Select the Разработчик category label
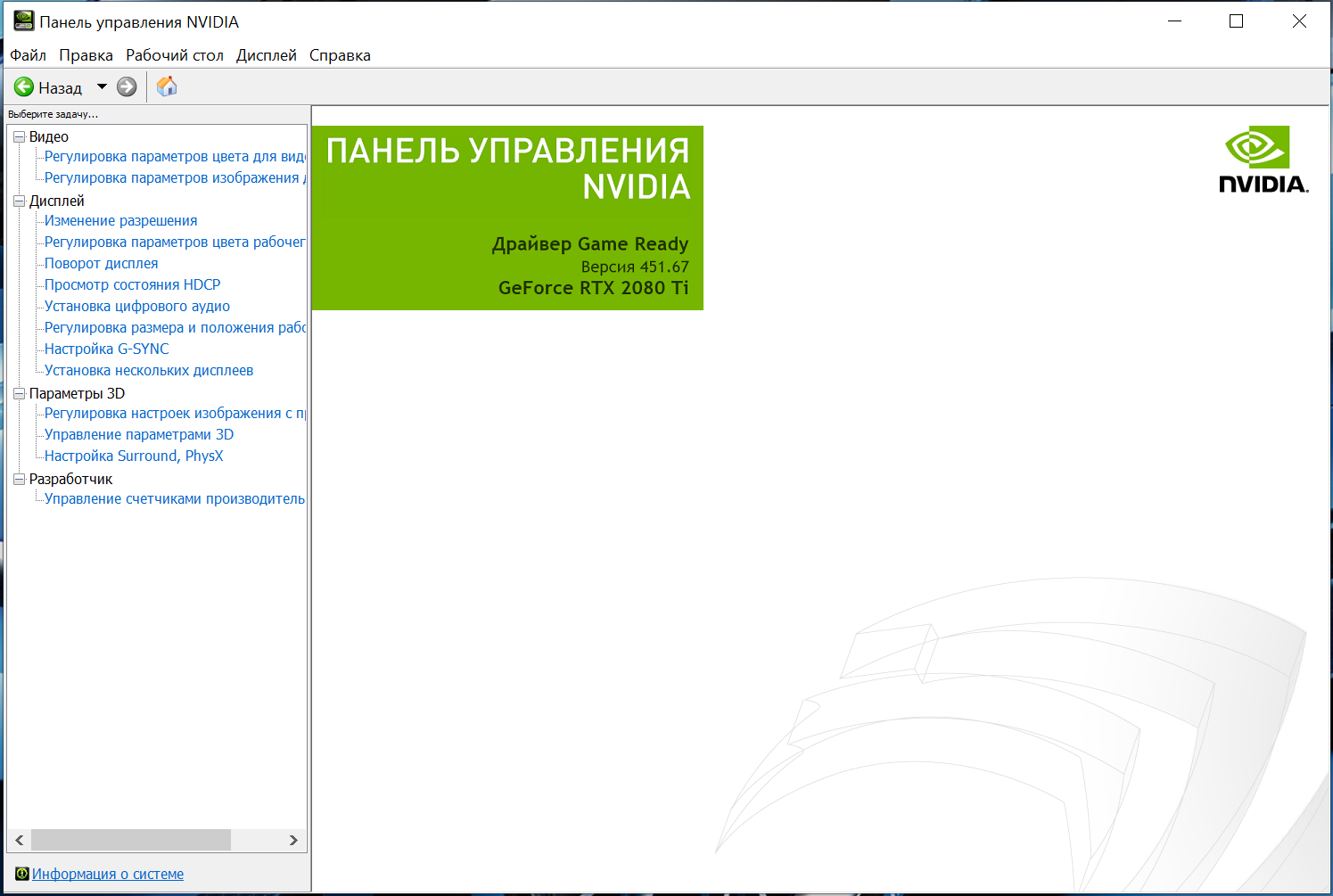This screenshot has height=896, width=1333. coord(71,480)
